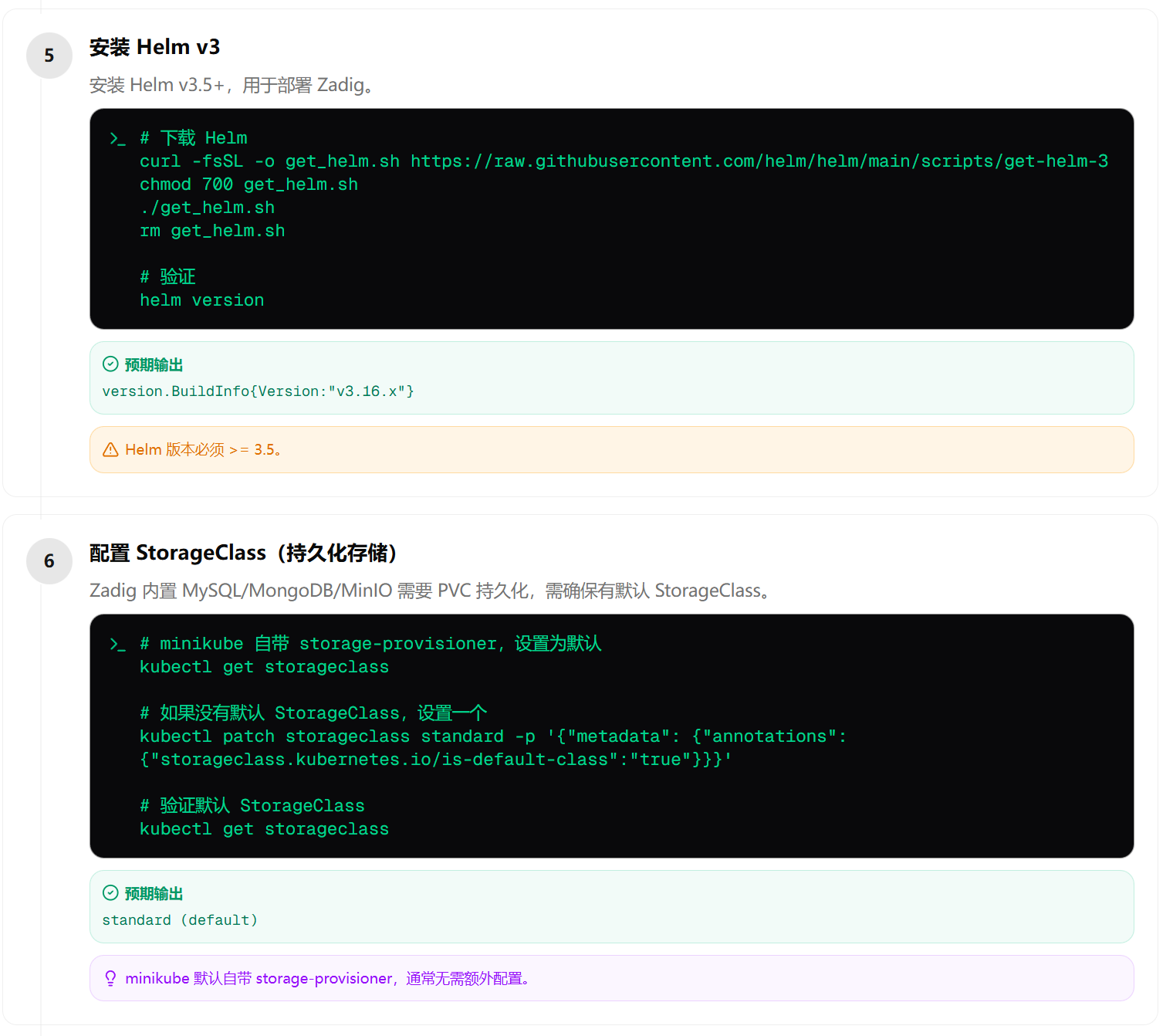Click the '# 验证' comment line

click(167, 277)
